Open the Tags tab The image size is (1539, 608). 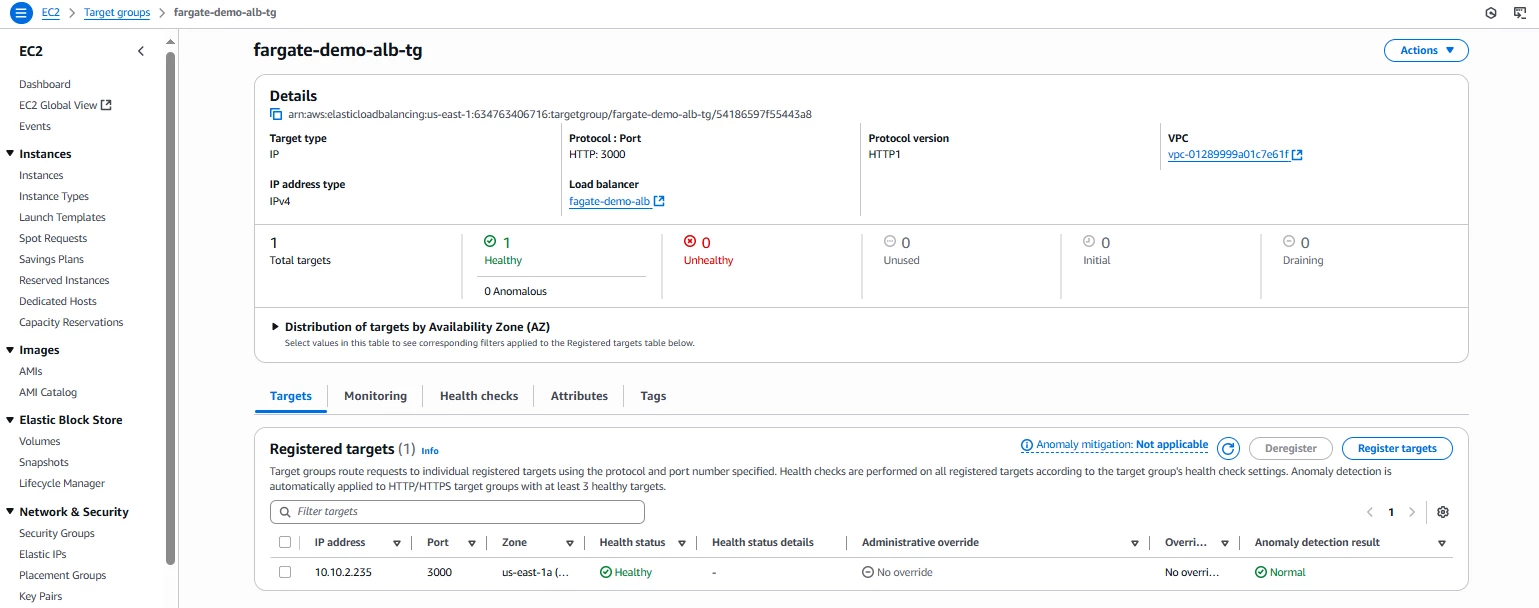point(653,396)
